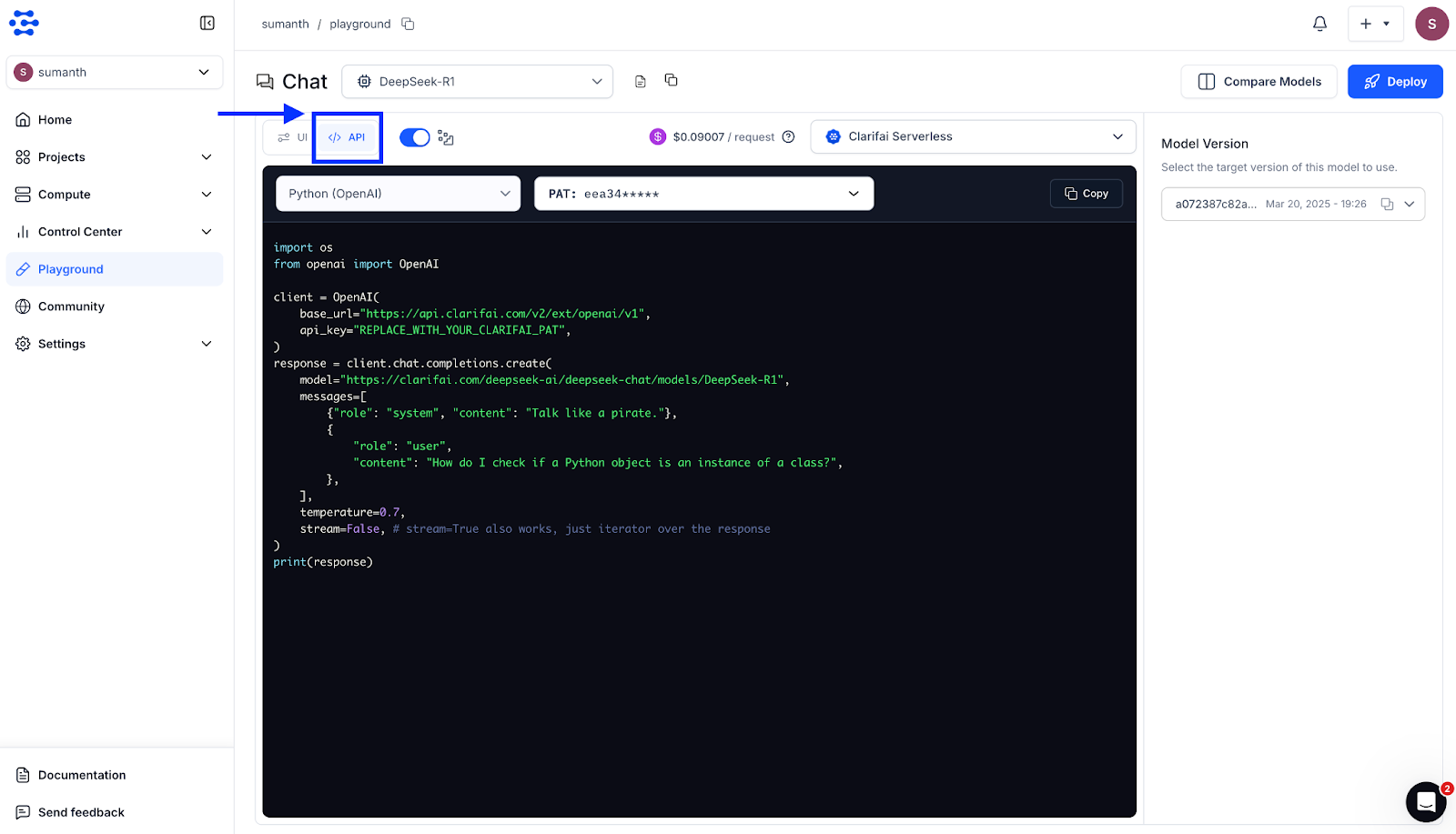The image size is (1456, 834).
Task: Open Compare Models
Action: (x=1259, y=82)
